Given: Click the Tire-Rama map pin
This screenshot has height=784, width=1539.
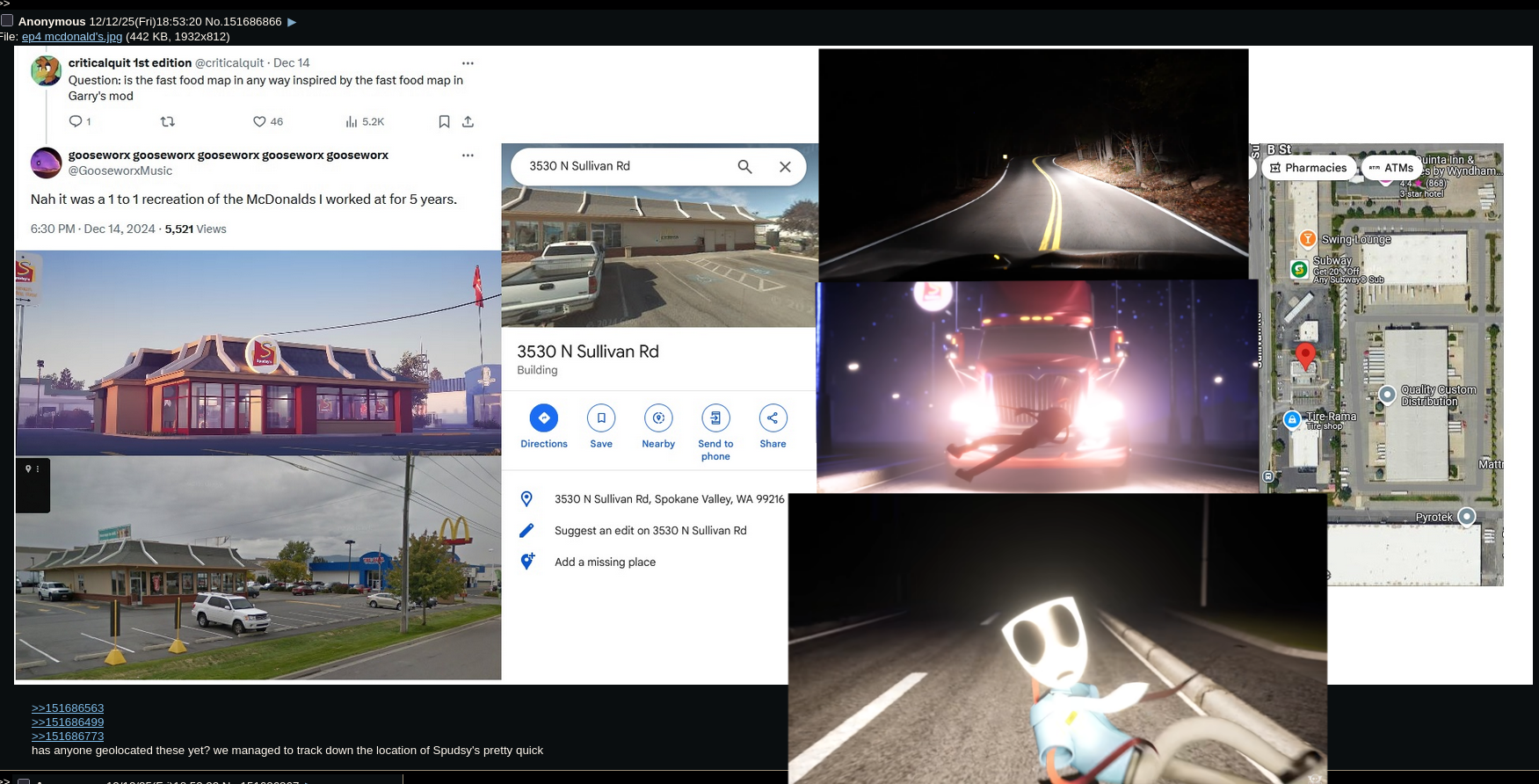Looking at the screenshot, I should coord(1292,419).
